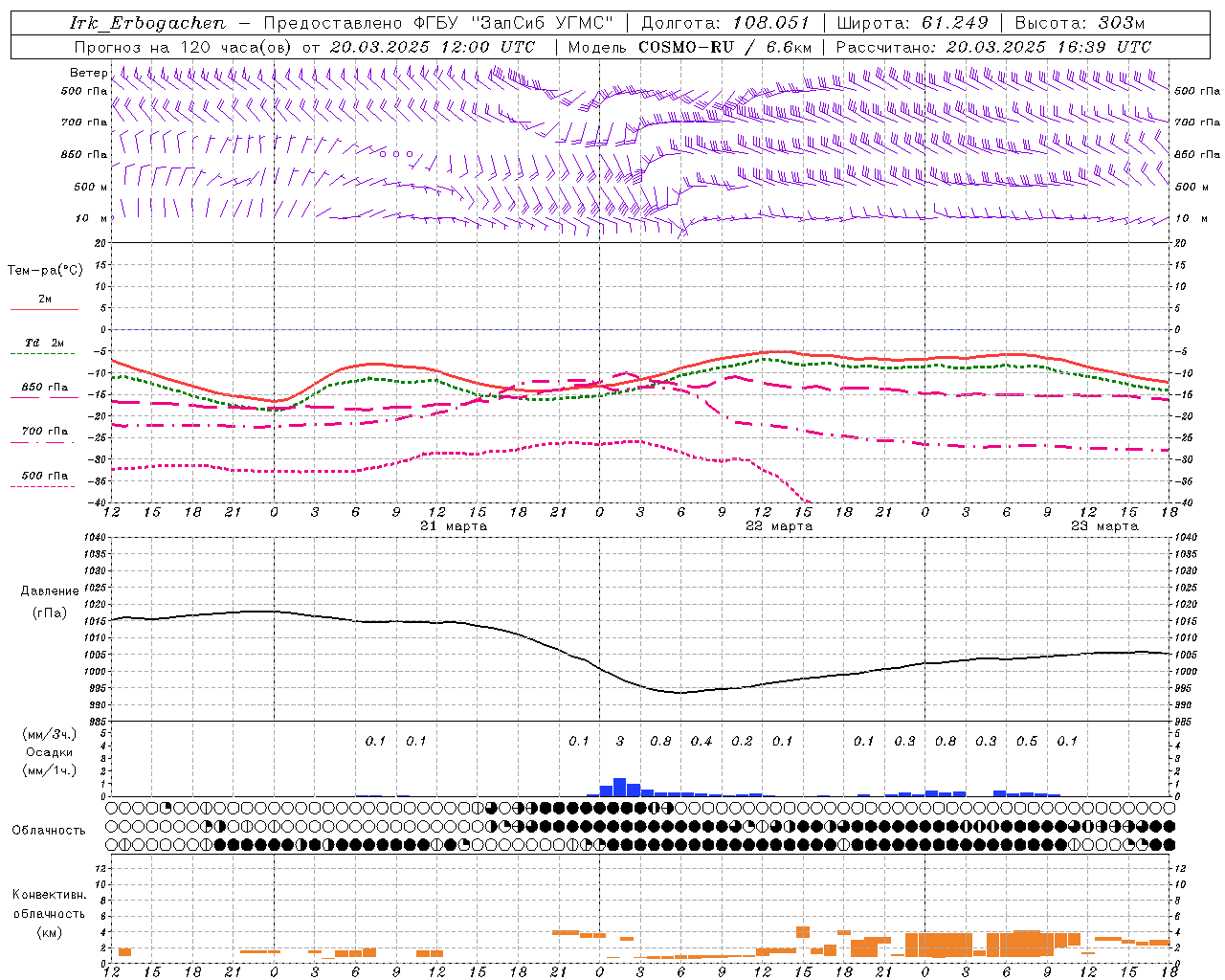Select the (мм/3ч.) unit label
Viewport: 1225px width, 980px height.
pos(49,734)
